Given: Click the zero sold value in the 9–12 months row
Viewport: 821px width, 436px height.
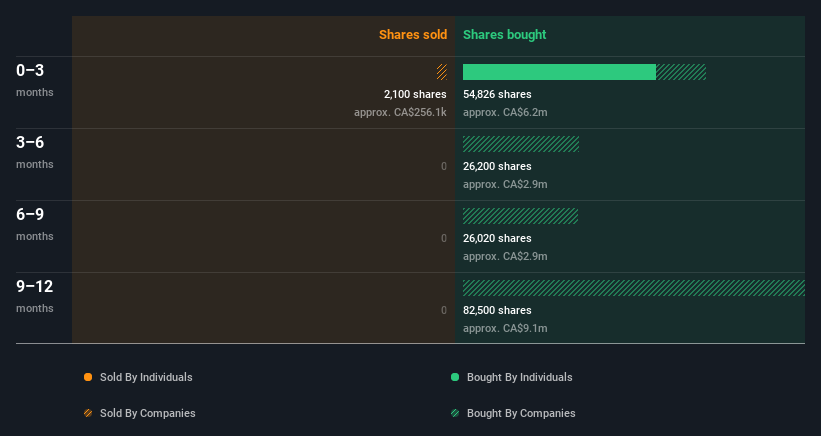Looking at the screenshot, I should coord(443,310).
